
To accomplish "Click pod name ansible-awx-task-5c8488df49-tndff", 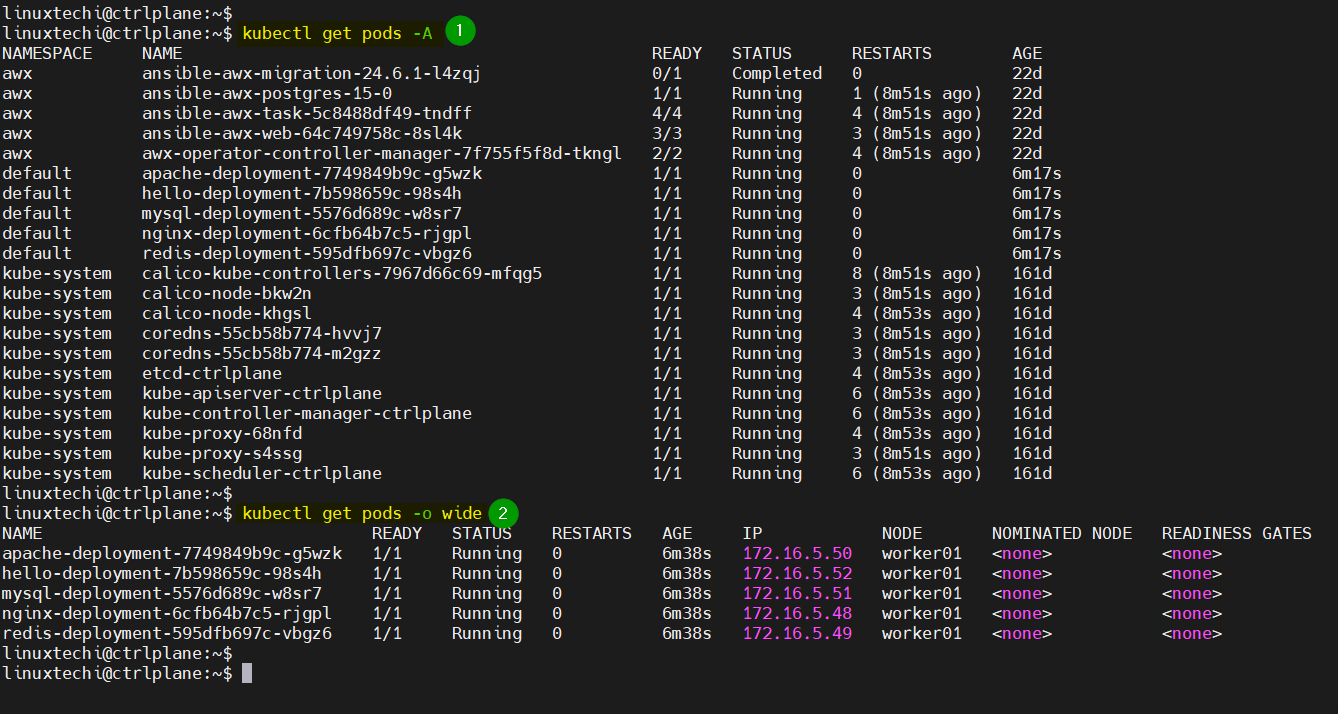I will pos(307,114).
